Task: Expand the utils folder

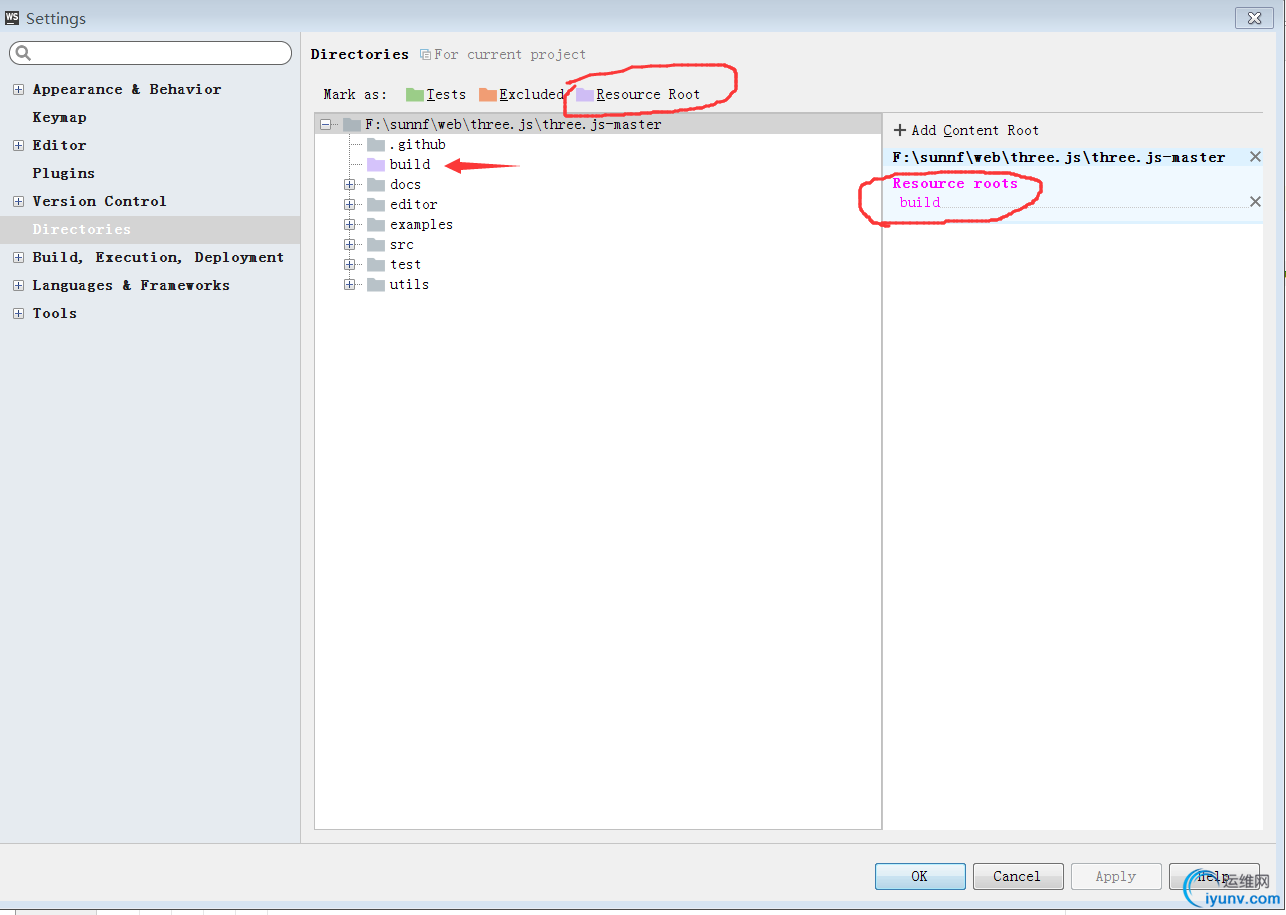Action: click(x=349, y=284)
